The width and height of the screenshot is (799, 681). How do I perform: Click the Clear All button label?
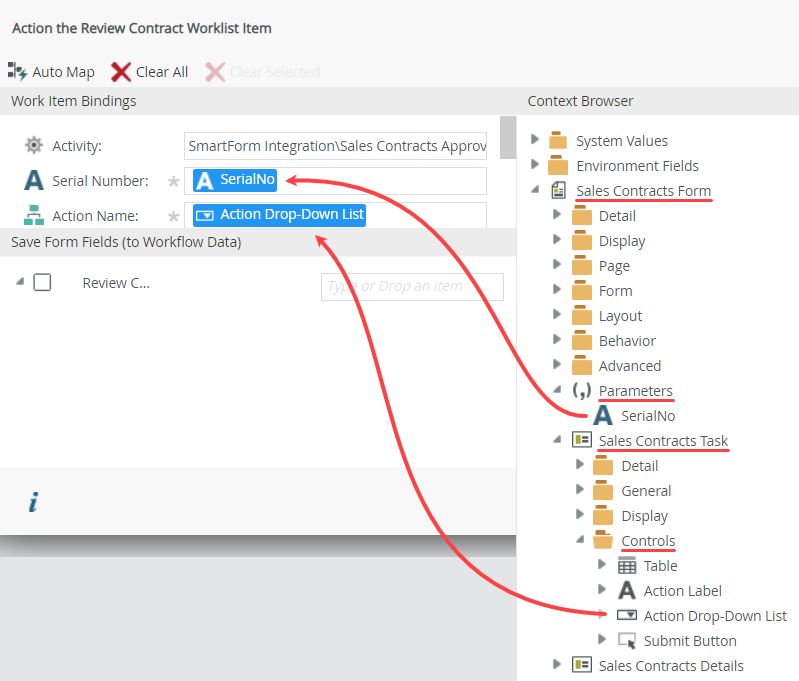pyautogui.click(x=162, y=72)
